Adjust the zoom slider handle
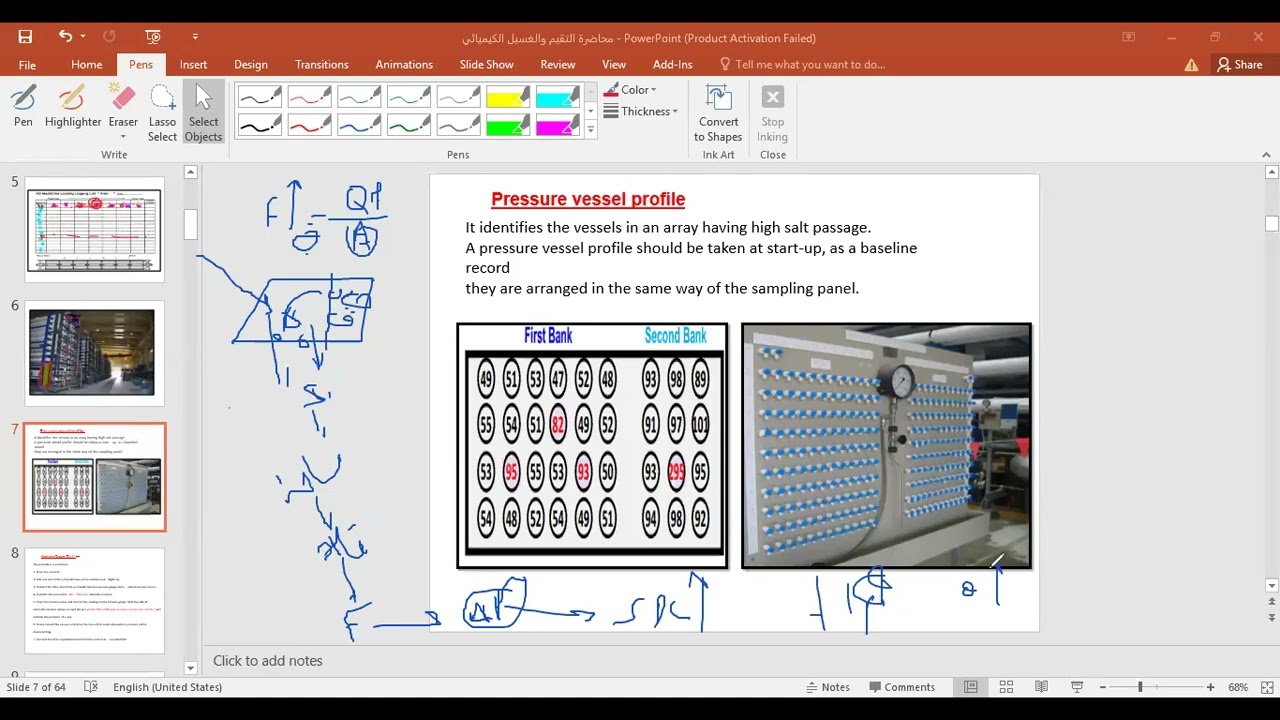The width and height of the screenshot is (1280, 720). point(1139,687)
